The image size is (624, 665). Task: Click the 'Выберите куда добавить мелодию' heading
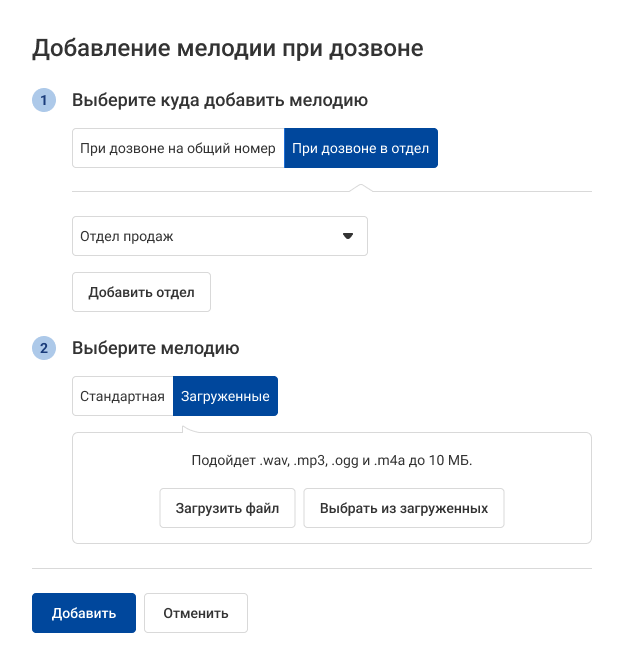[220, 100]
